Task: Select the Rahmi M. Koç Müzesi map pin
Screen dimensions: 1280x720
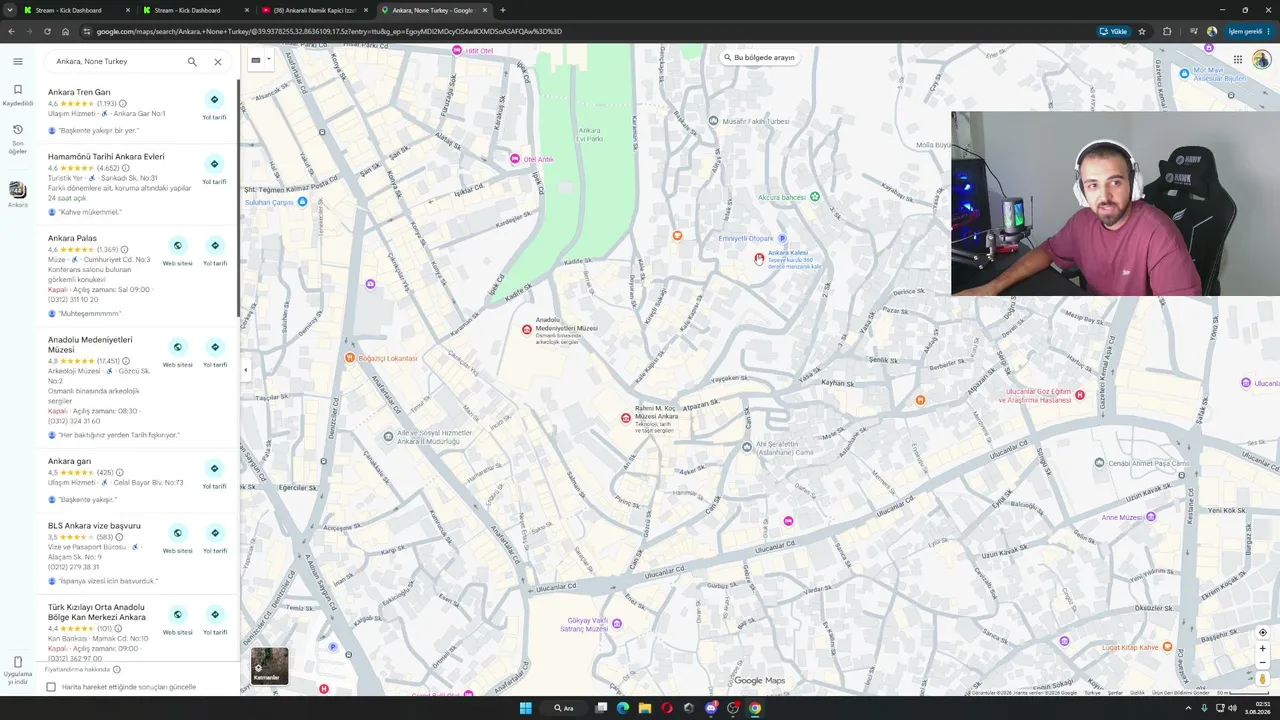Action: (626, 418)
